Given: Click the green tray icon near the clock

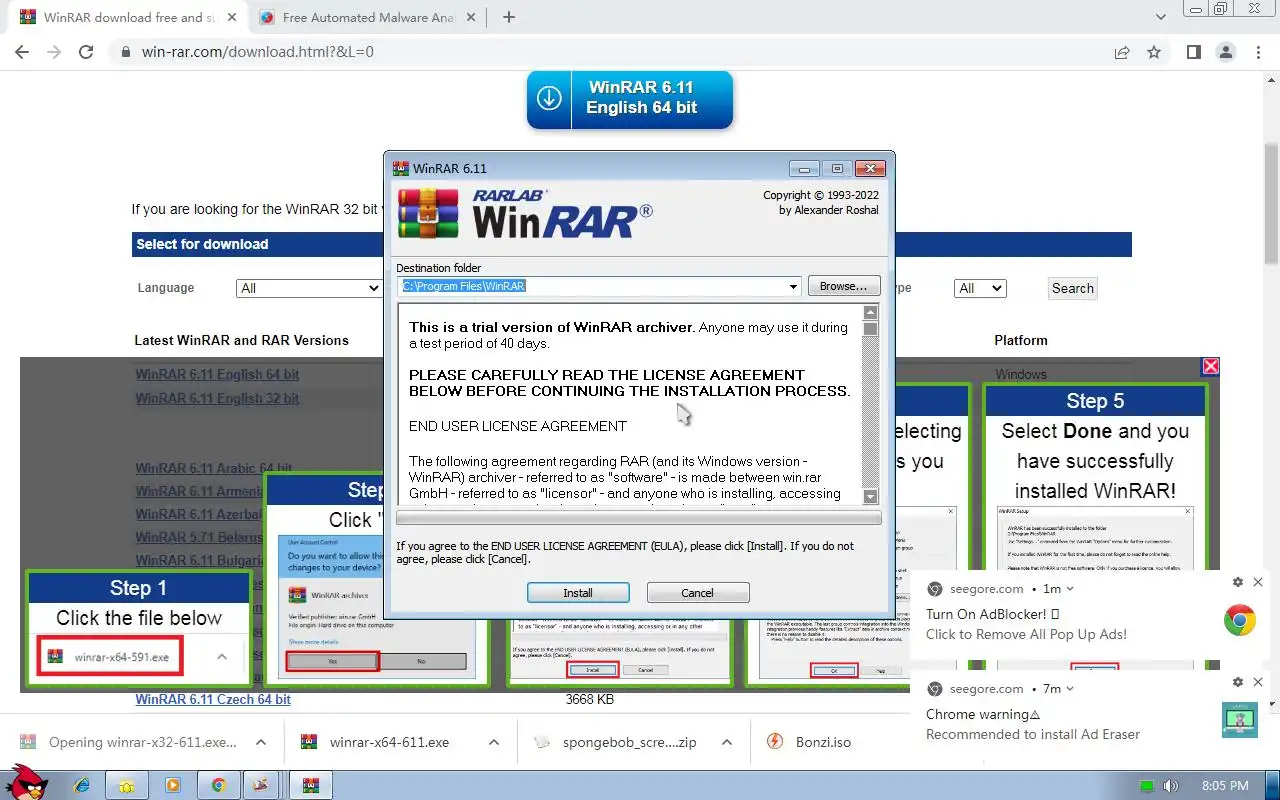Looking at the screenshot, I should tap(1148, 786).
